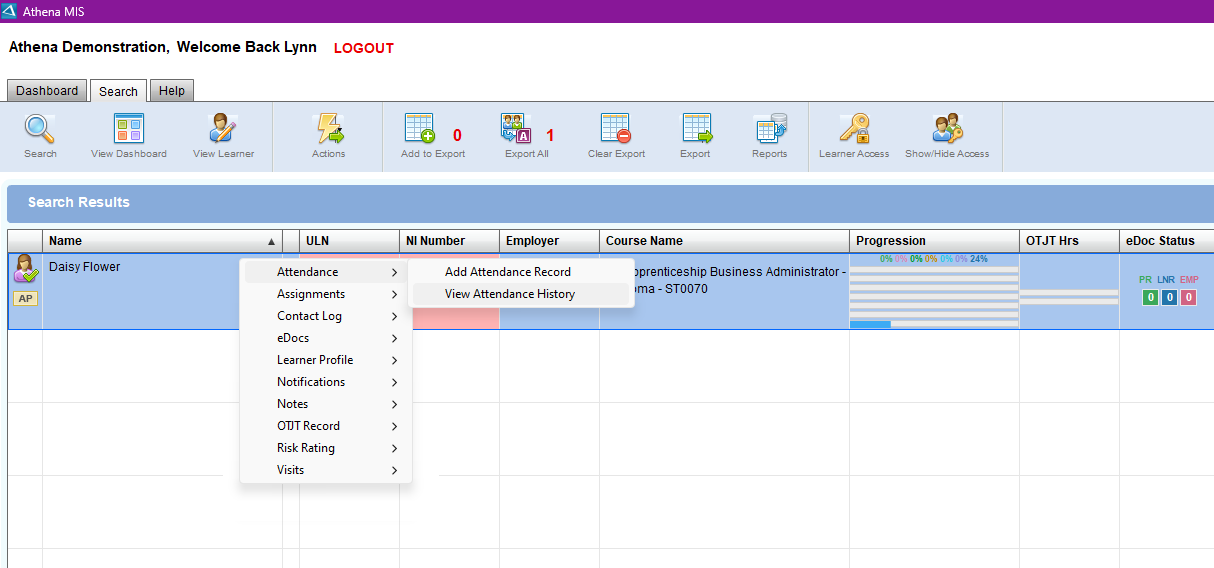Choose Add Attendance Record submenu item
Viewport: 1214px width, 568px height.
click(x=521, y=272)
